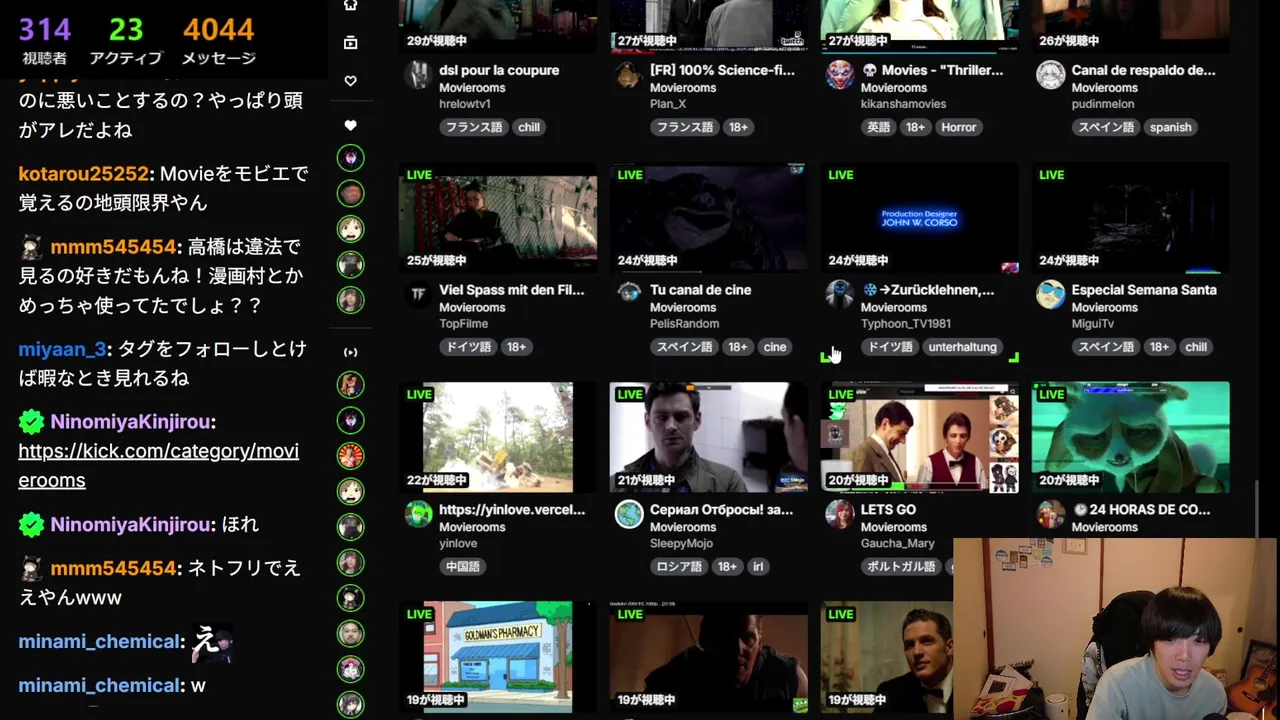Open TopFilme live stream thumbnail

tap(498, 217)
